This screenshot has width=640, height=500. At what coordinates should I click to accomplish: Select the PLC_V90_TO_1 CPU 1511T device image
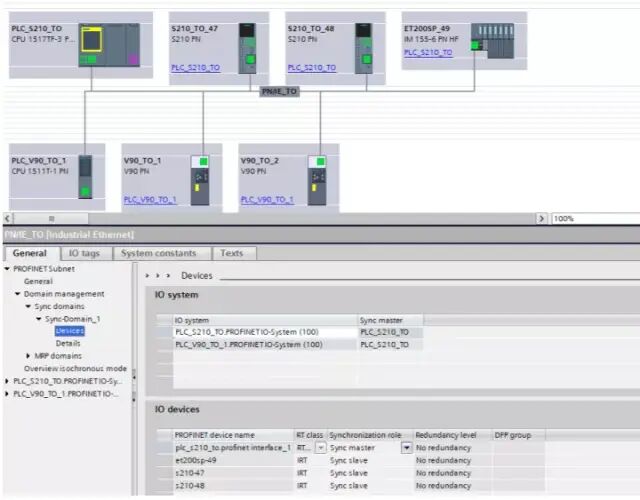[x=85, y=177]
